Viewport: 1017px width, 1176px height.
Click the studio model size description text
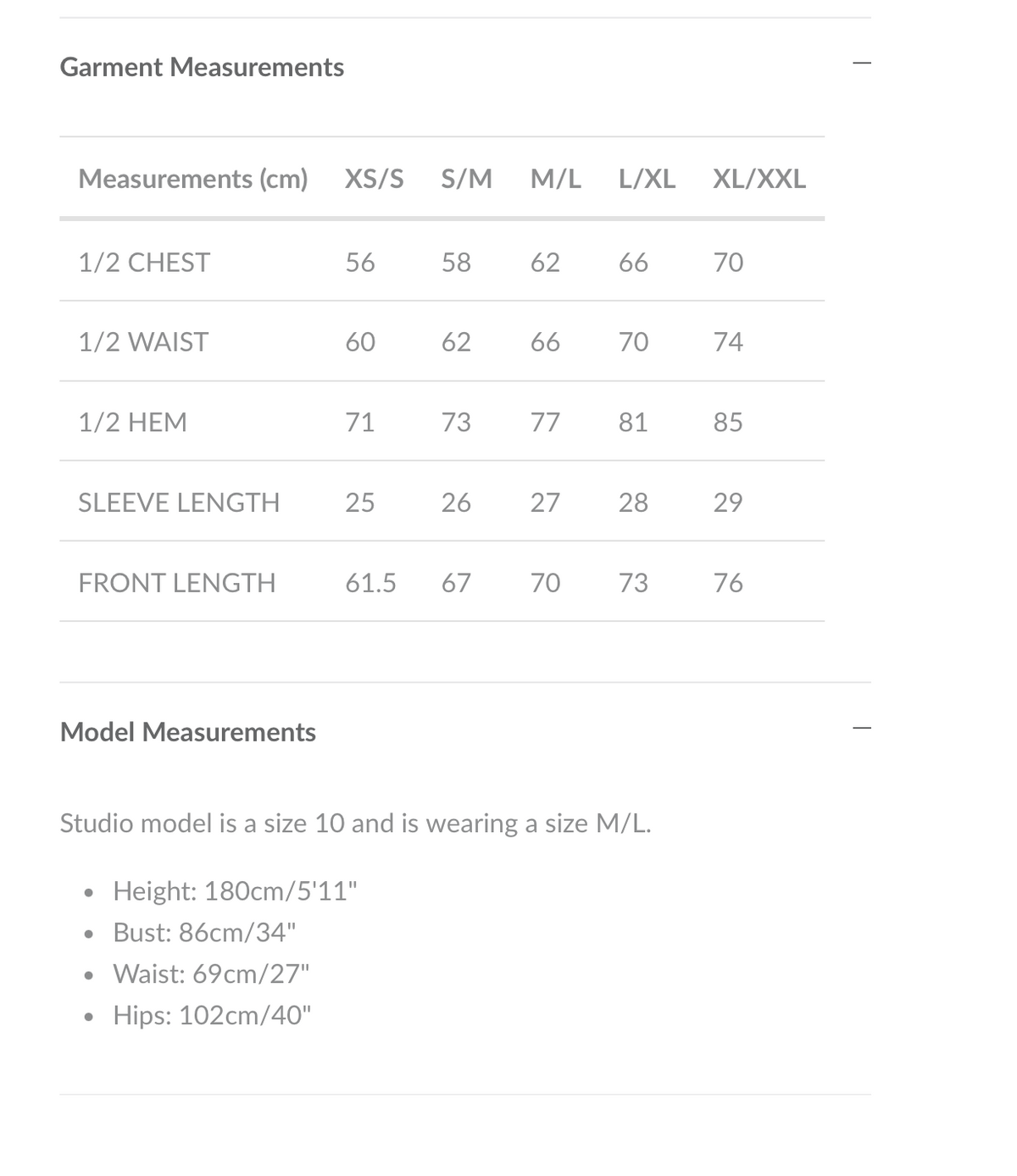tap(355, 824)
